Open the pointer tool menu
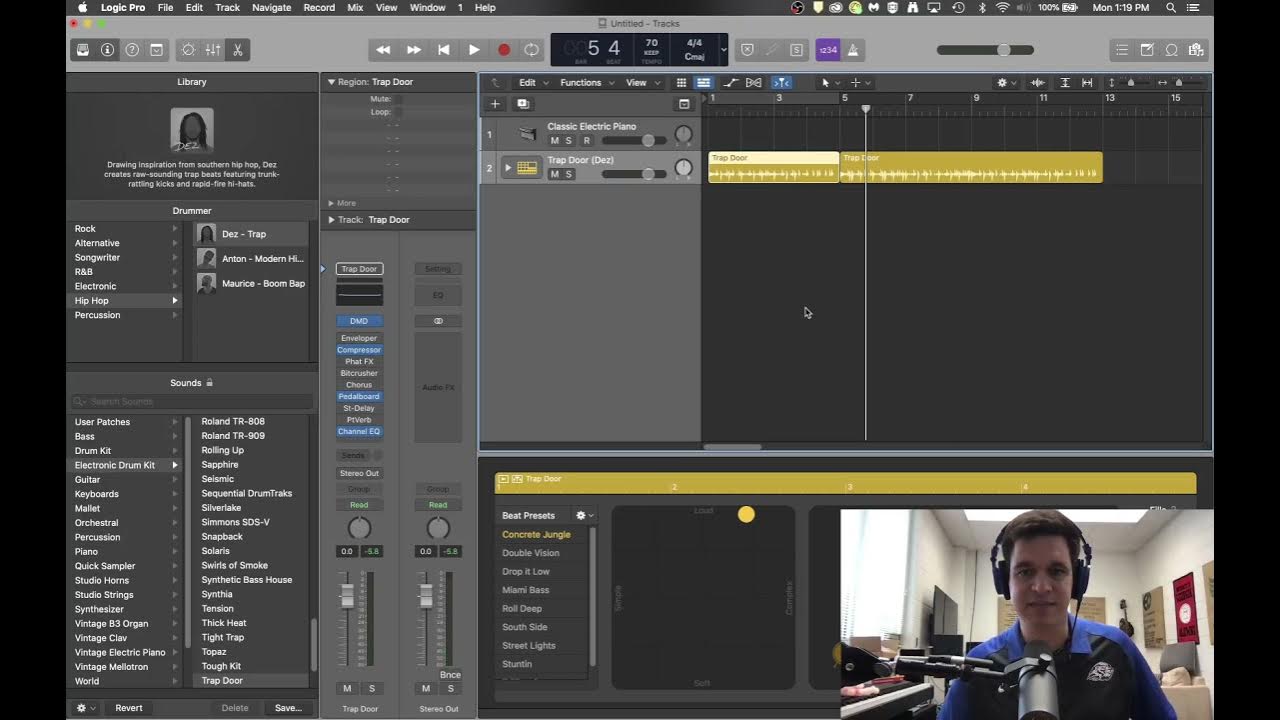This screenshot has height=720, width=1280. [829, 83]
